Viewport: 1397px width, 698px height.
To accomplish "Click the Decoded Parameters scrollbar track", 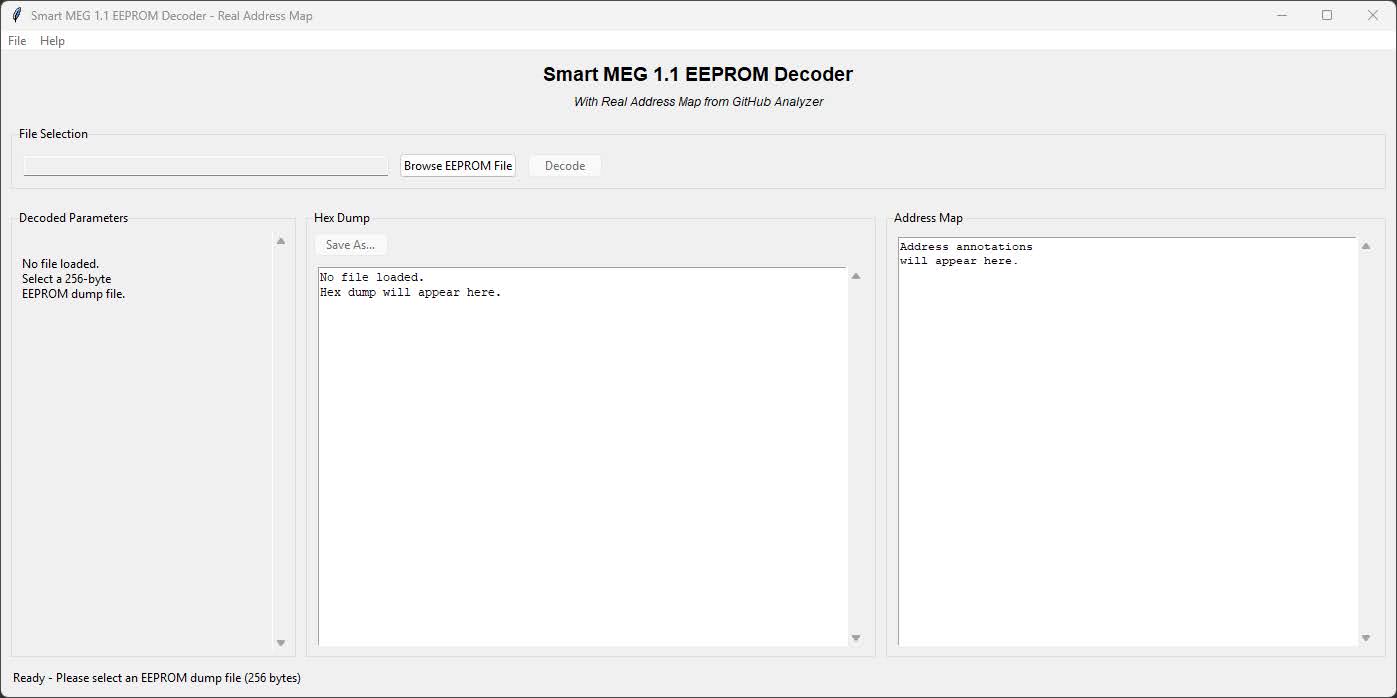I will point(281,442).
